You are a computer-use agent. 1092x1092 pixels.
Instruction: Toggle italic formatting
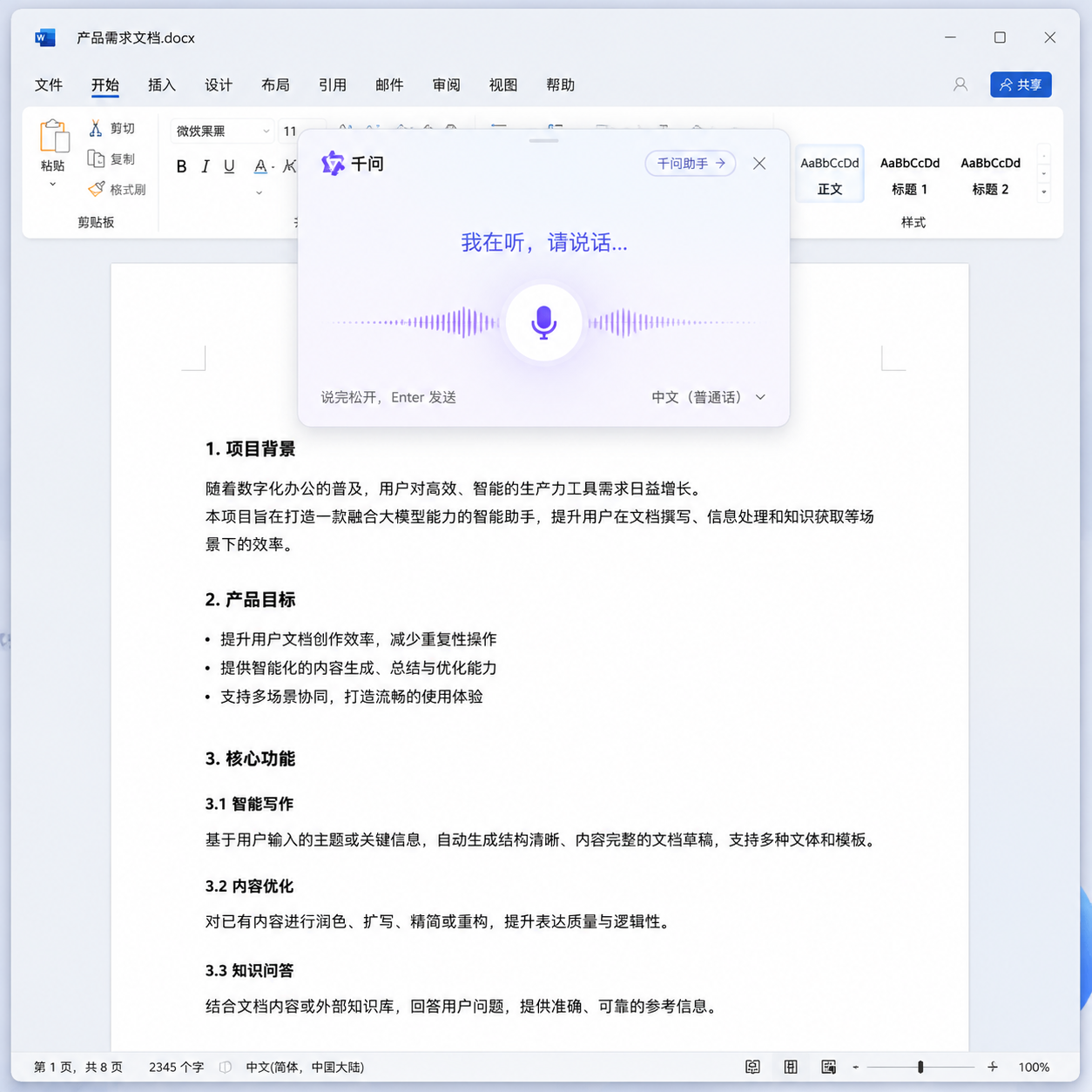(206, 166)
